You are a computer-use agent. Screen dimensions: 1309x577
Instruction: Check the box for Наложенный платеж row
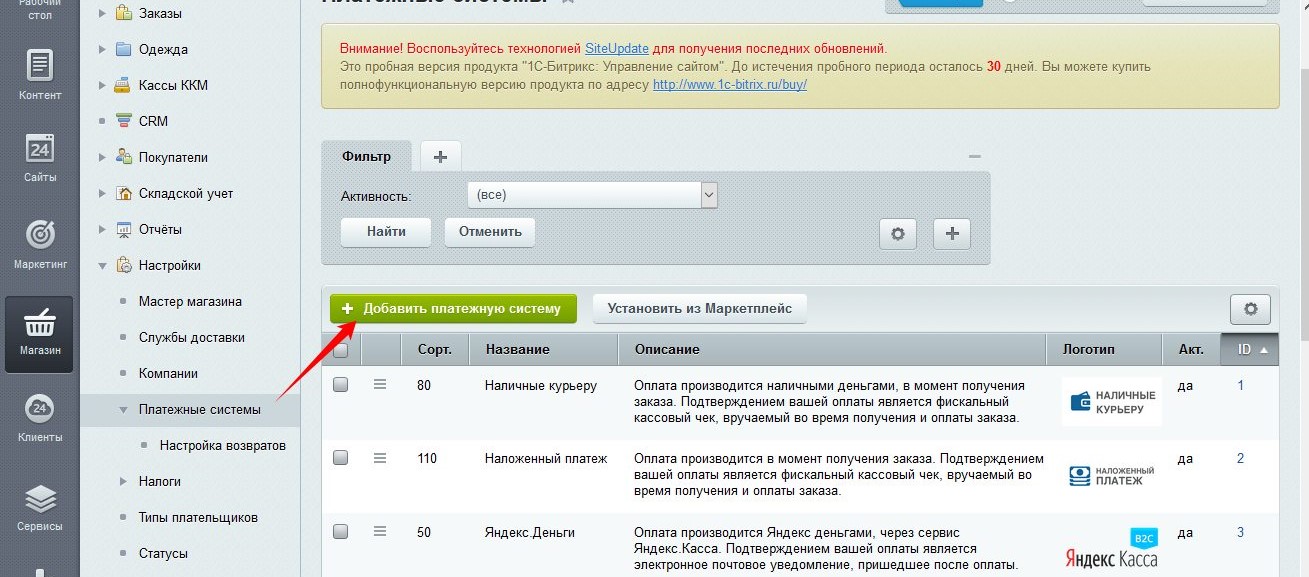pyautogui.click(x=341, y=457)
